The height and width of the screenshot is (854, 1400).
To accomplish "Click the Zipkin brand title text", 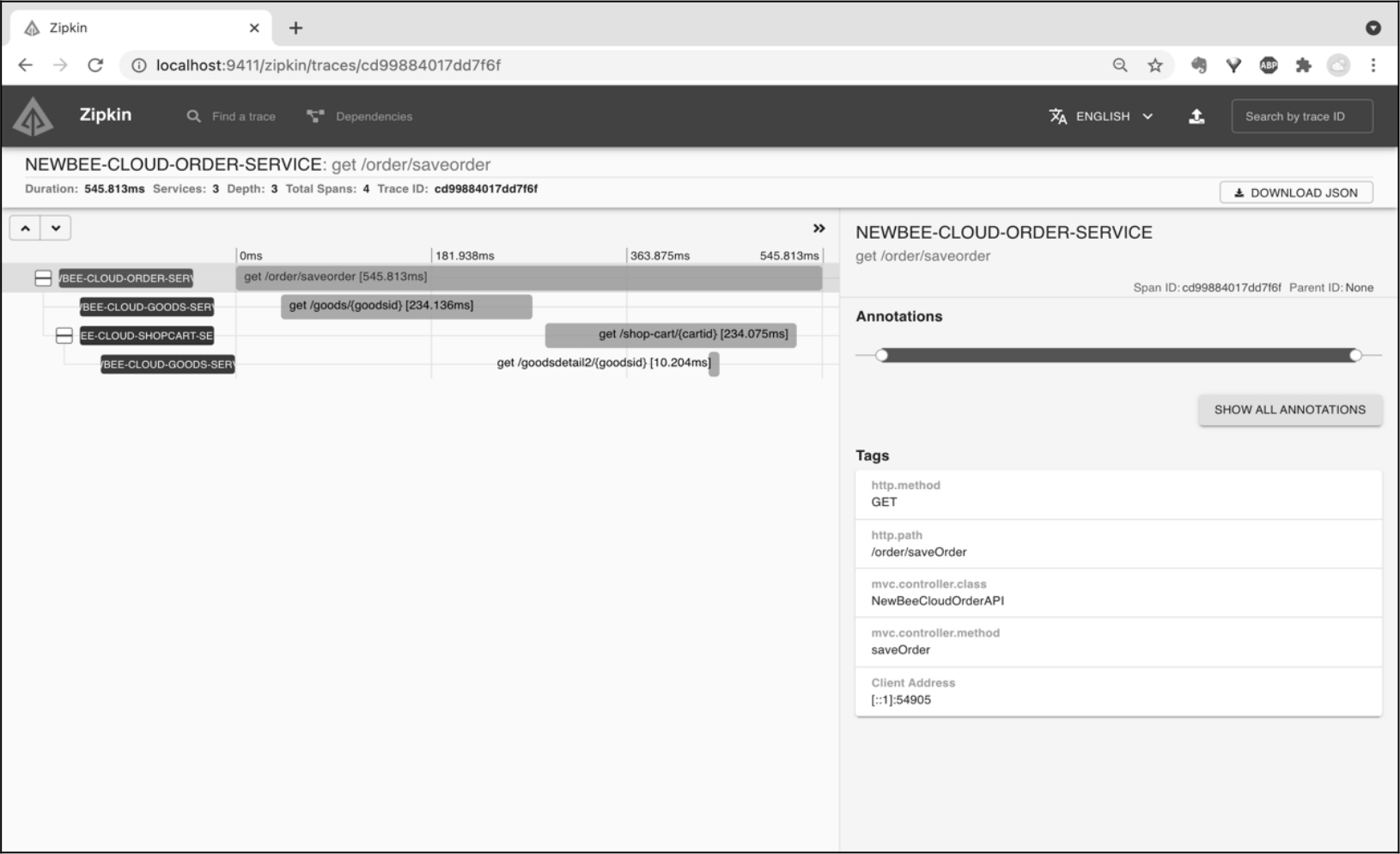I will [x=106, y=115].
